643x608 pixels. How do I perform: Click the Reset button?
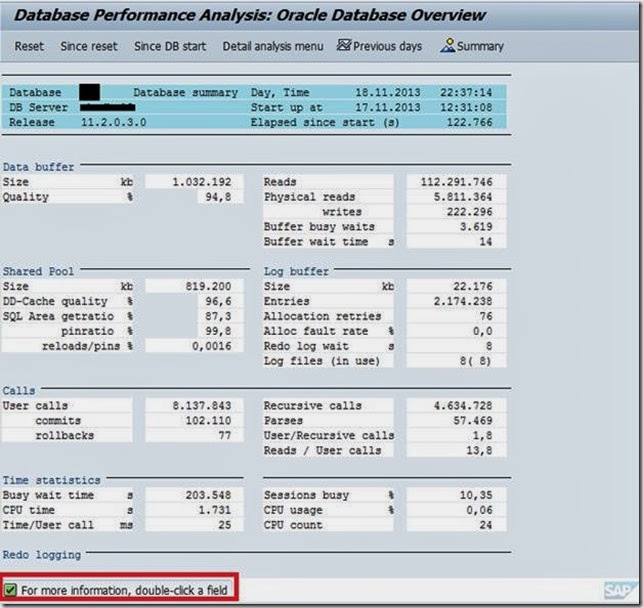coord(29,46)
